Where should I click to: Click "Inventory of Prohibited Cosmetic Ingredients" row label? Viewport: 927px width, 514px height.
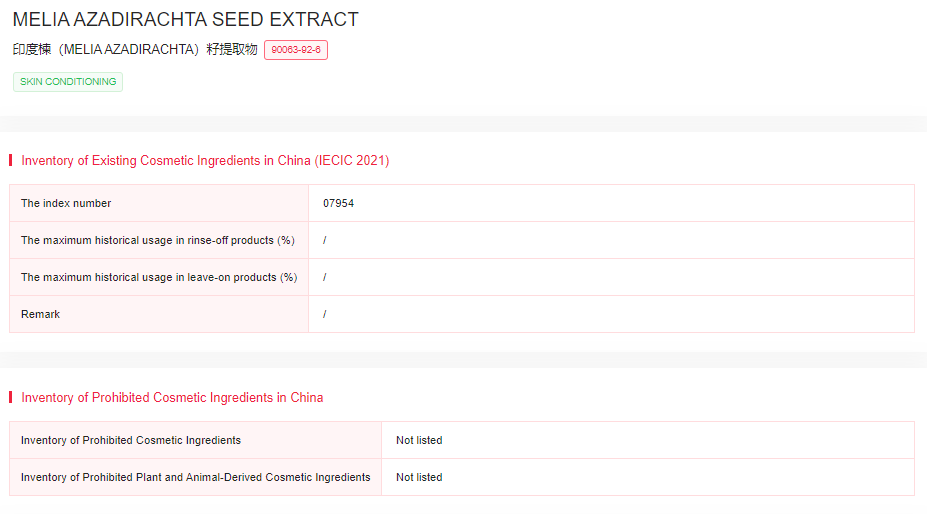pos(131,441)
